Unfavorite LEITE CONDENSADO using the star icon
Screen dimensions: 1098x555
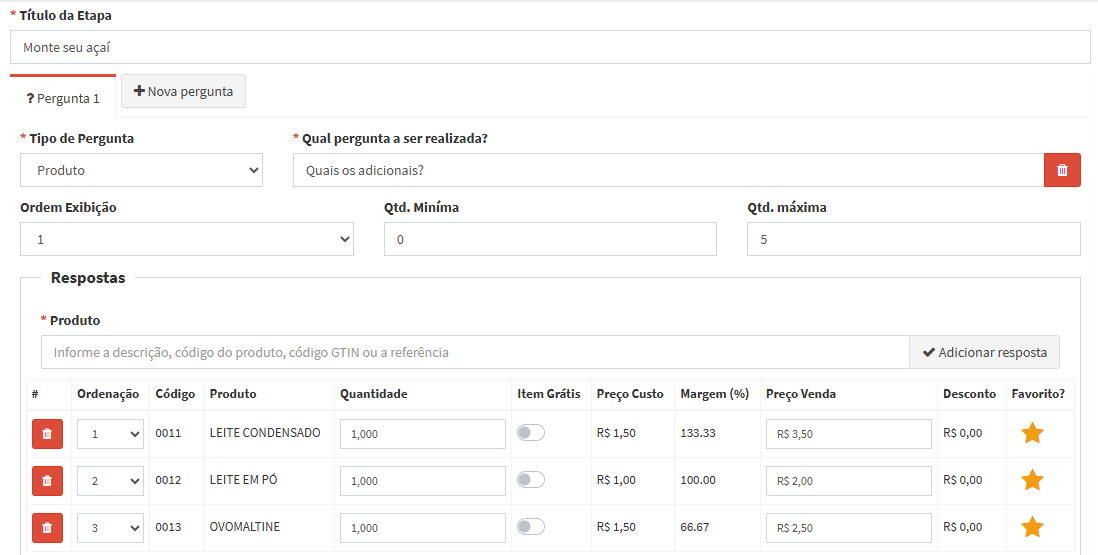[x=1032, y=433]
